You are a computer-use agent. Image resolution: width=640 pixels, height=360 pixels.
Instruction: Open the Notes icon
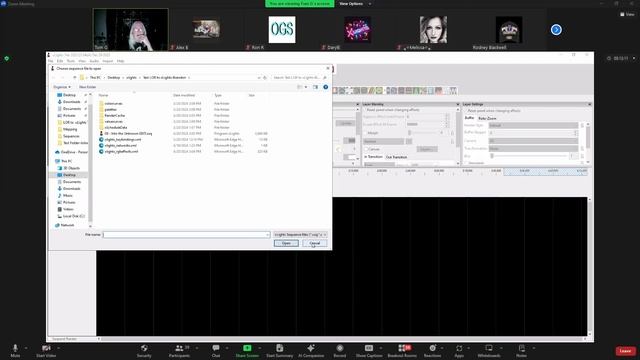coord(522,348)
